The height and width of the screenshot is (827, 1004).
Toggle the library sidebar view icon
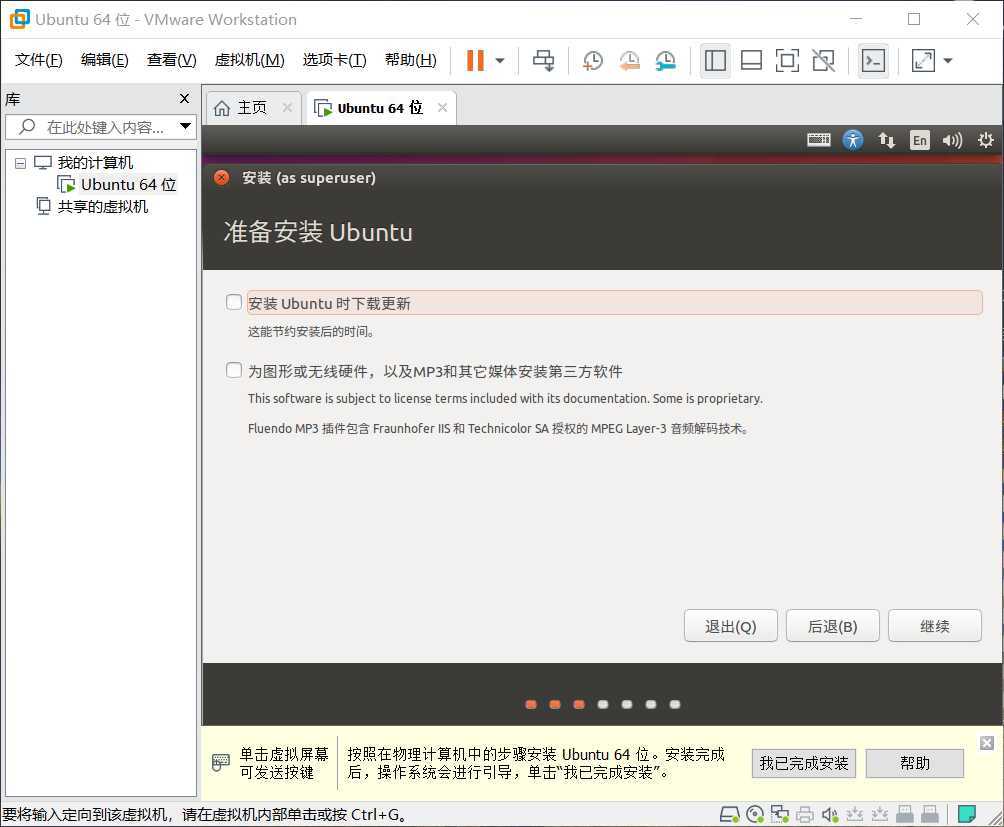[x=715, y=61]
